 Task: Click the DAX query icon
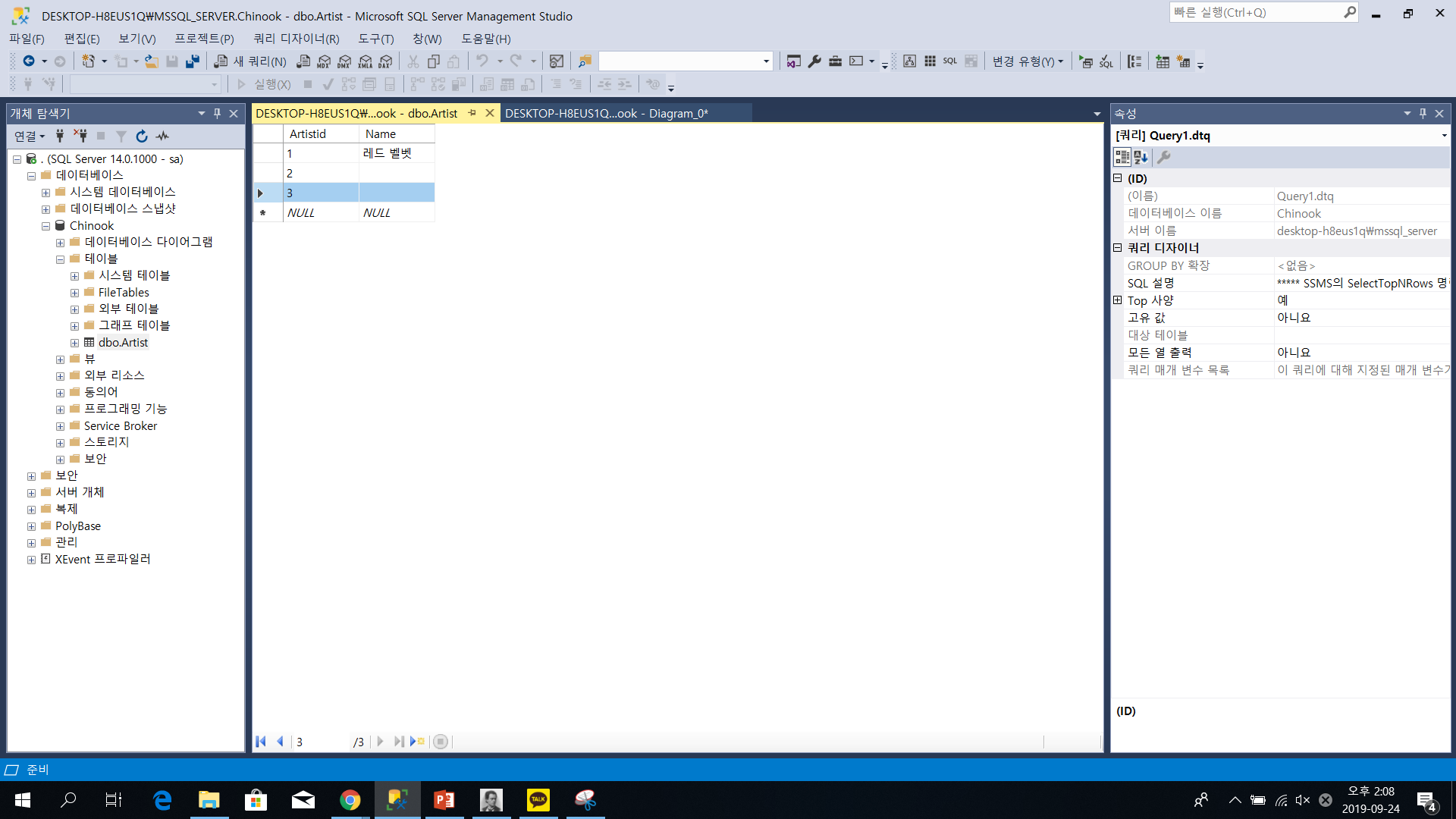pyautogui.click(x=386, y=61)
